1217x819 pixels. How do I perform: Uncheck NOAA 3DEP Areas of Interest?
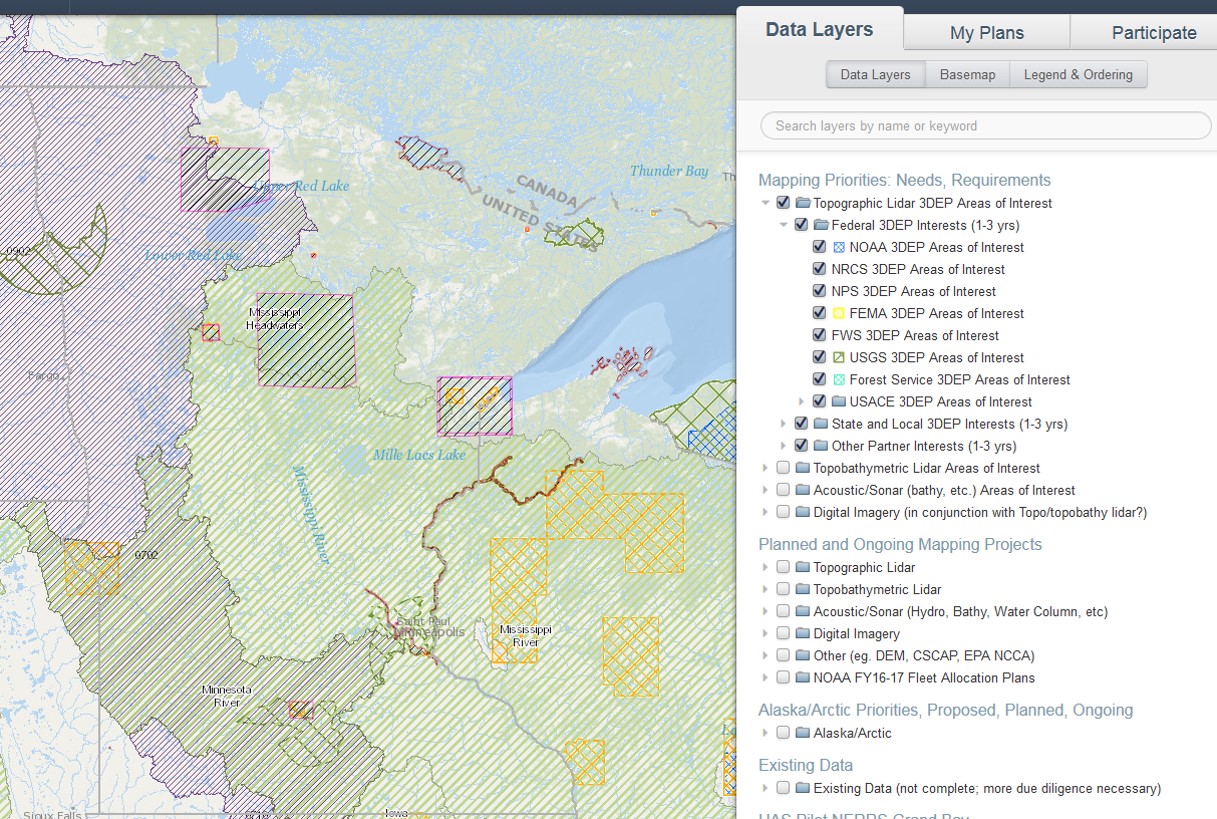pyautogui.click(x=819, y=247)
